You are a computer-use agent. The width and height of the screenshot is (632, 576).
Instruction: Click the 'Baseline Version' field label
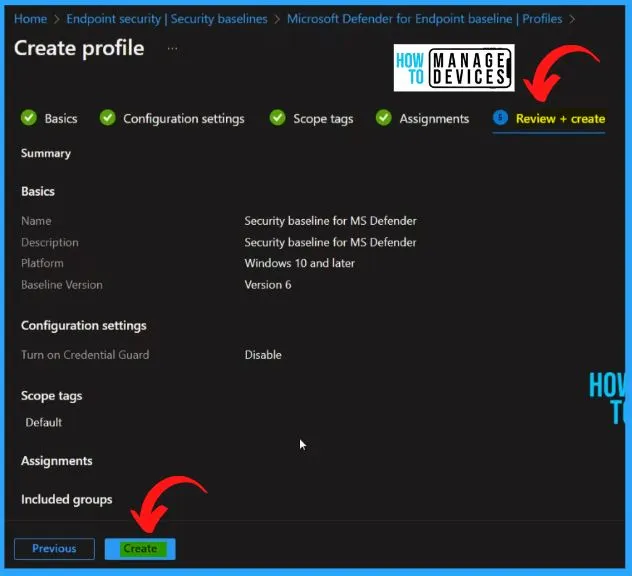[62, 285]
